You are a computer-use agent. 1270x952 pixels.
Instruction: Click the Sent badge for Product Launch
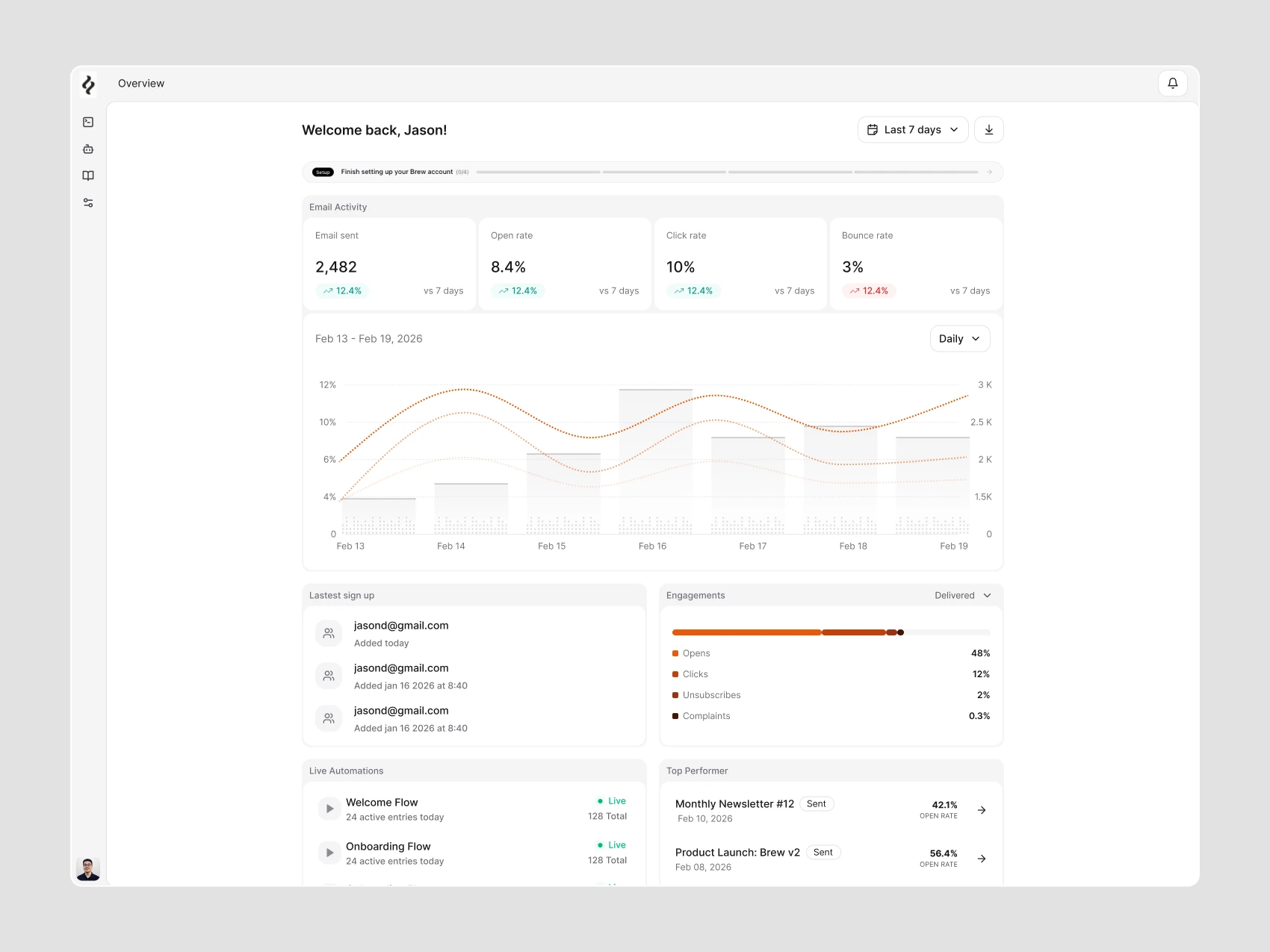click(x=823, y=852)
